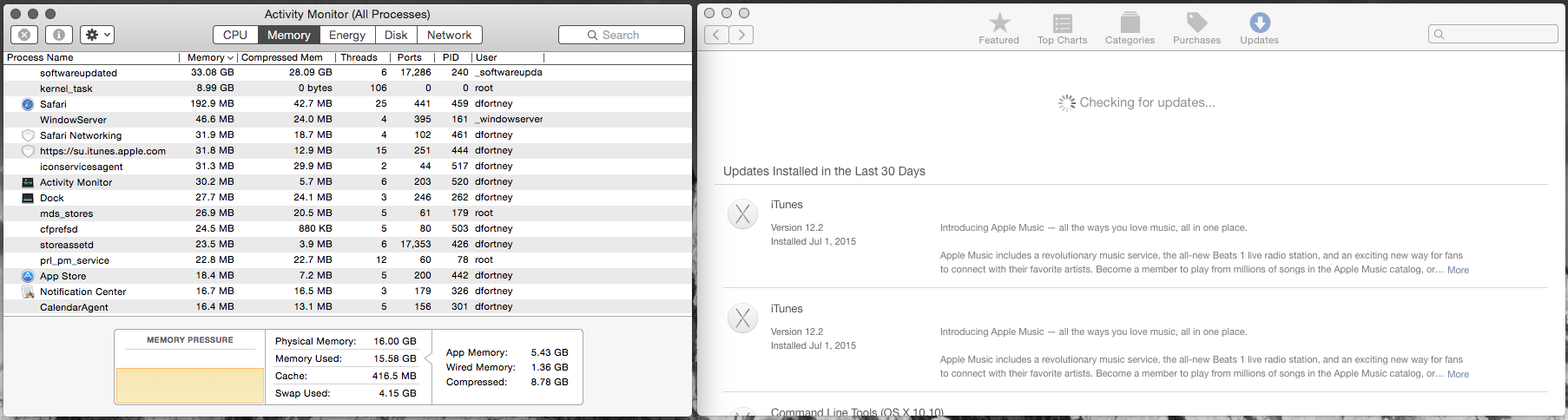Viewport: 1568px width, 420px height.
Task: Select the storeassetd process
Action: [347, 245]
